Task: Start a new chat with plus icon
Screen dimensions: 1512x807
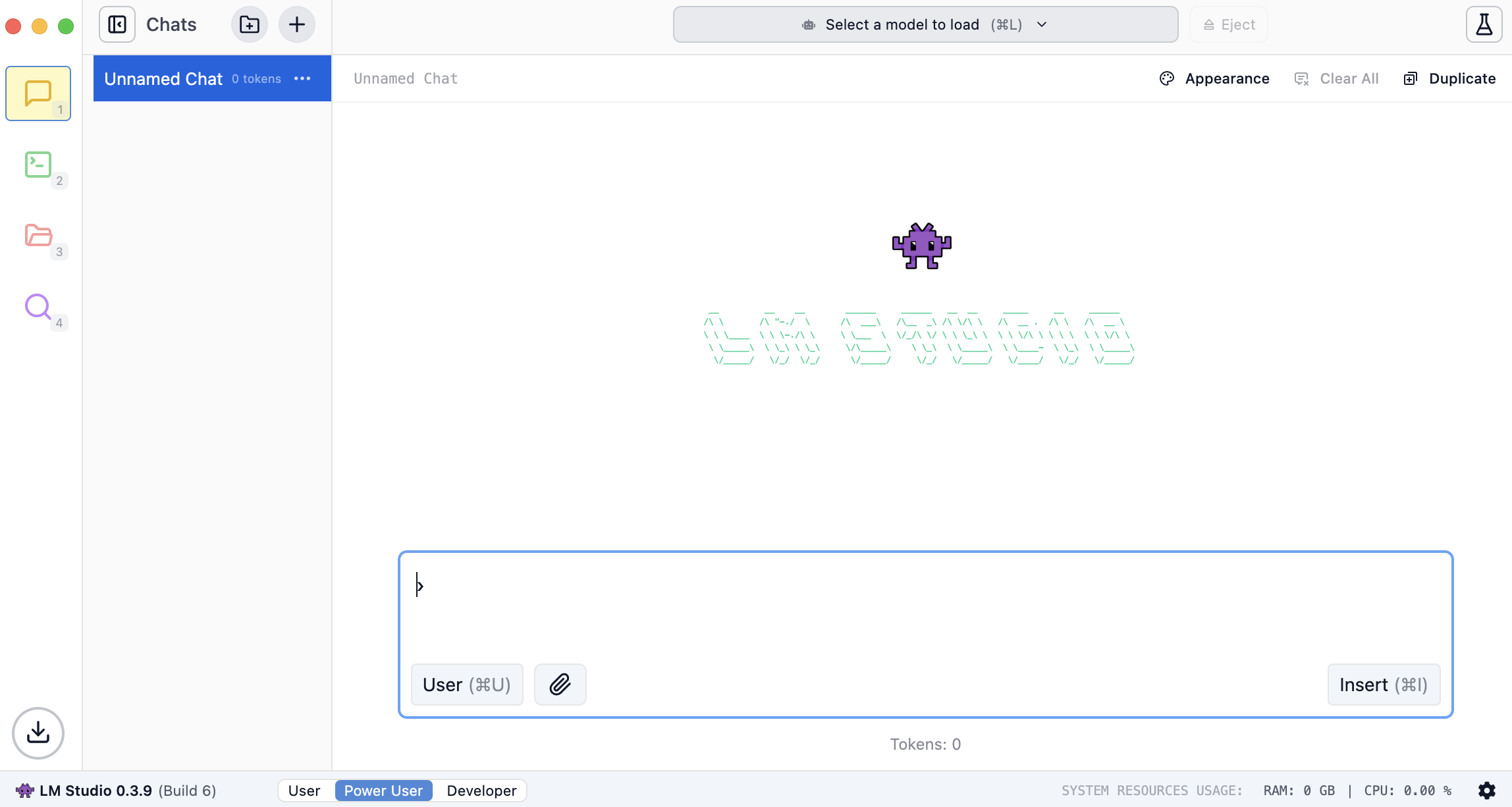Action: coord(297,25)
